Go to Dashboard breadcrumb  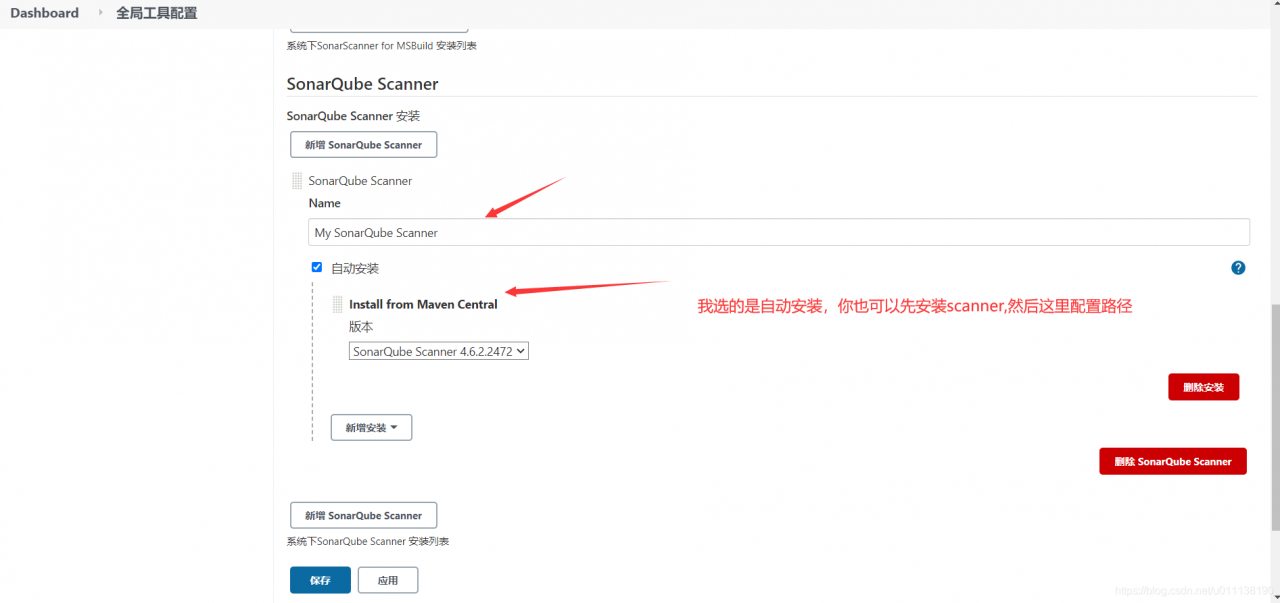coord(44,13)
